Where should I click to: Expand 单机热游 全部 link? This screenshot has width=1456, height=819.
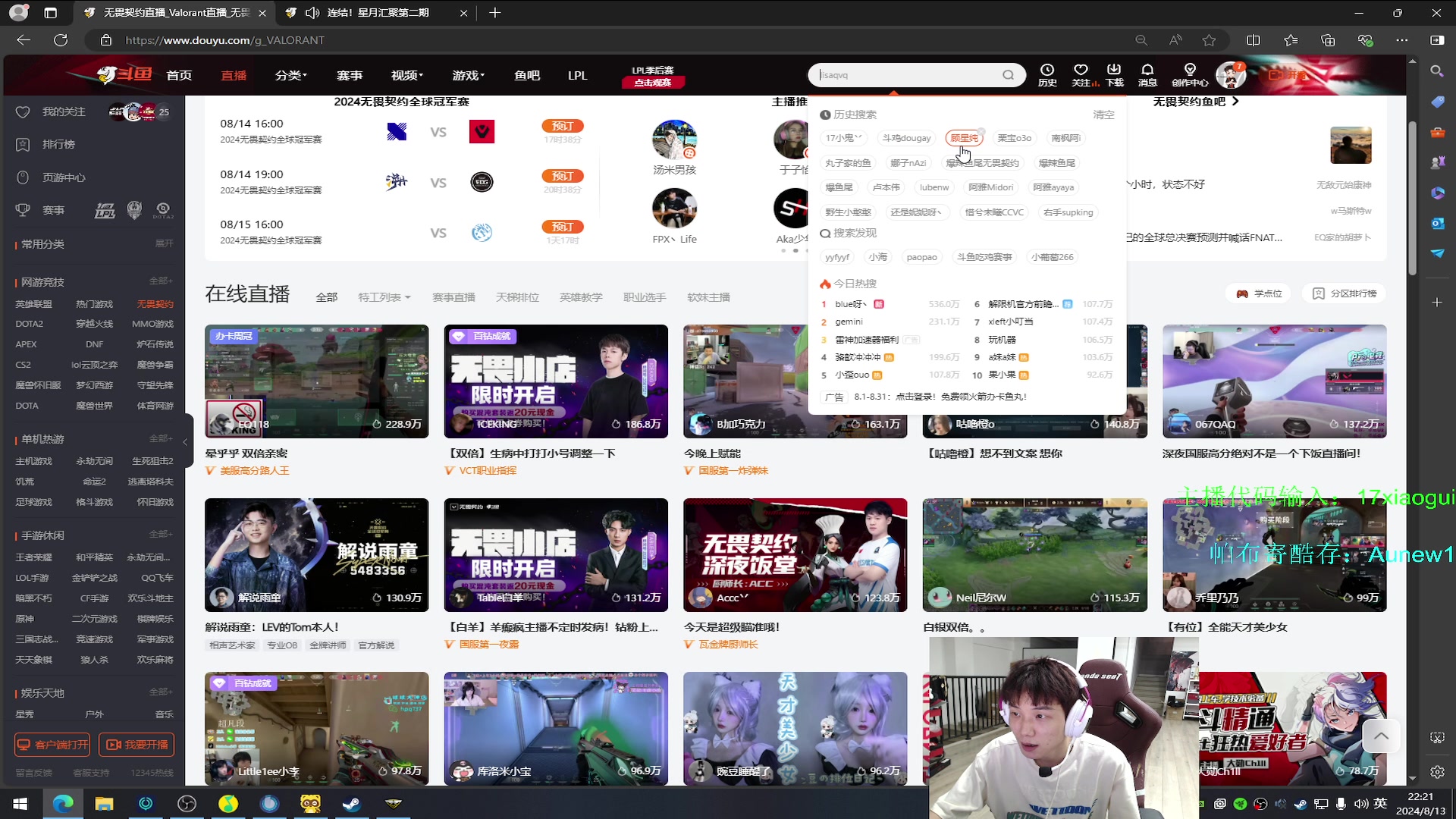(161, 438)
